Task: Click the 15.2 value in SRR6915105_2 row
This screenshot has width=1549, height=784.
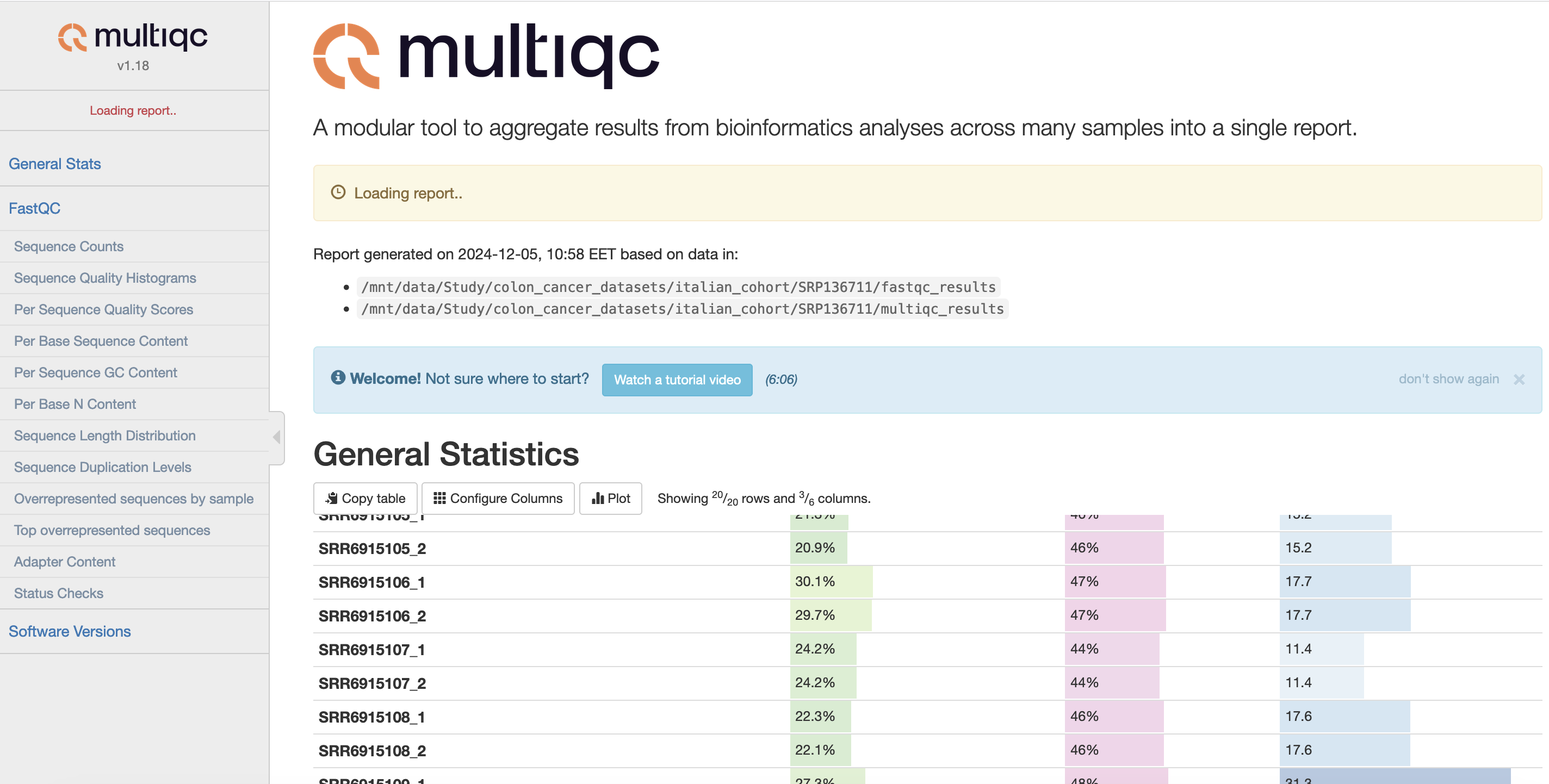Action: [1298, 547]
